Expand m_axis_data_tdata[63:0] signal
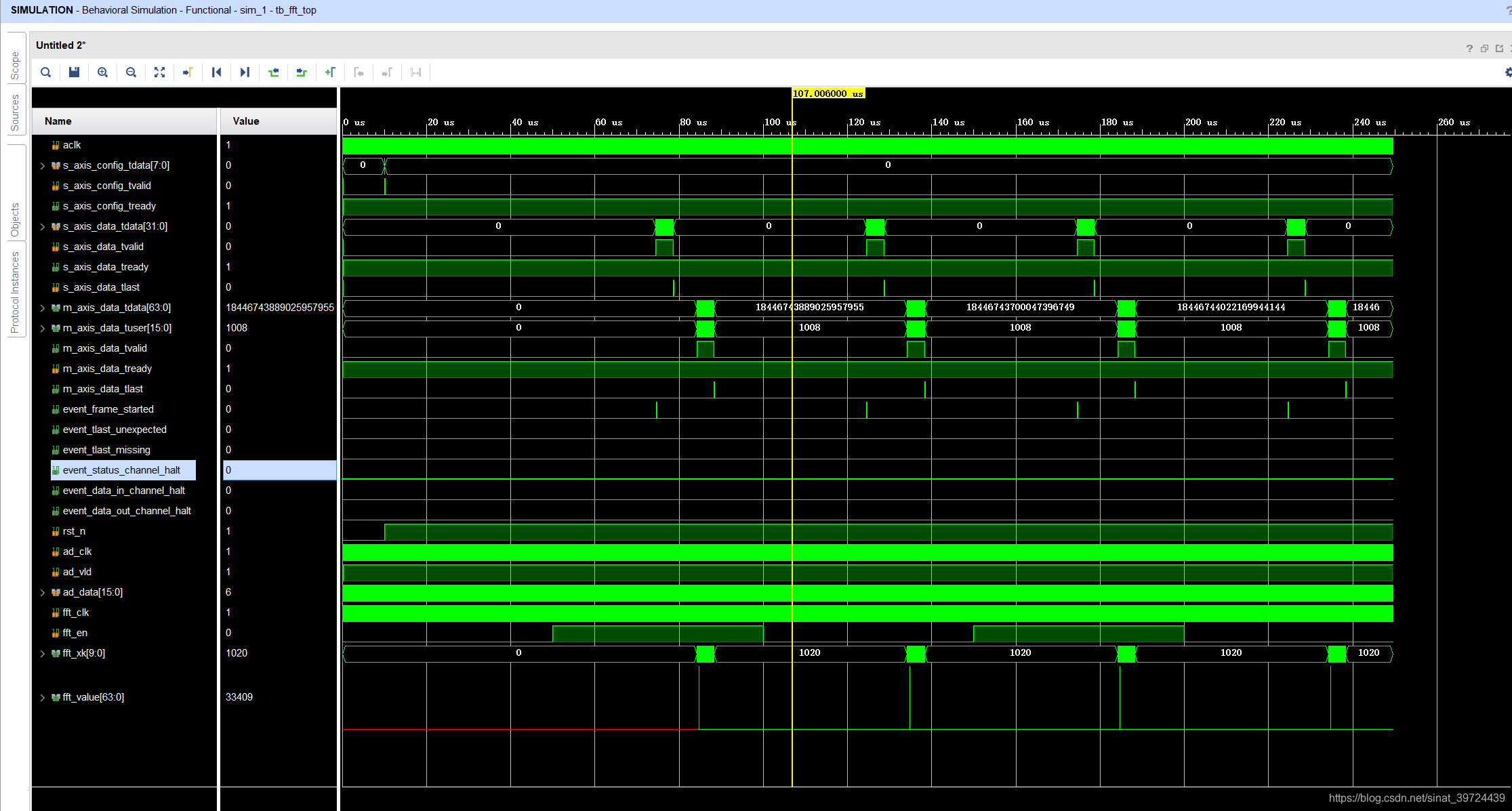Viewport: 1512px width, 811px height. [43, 308]
